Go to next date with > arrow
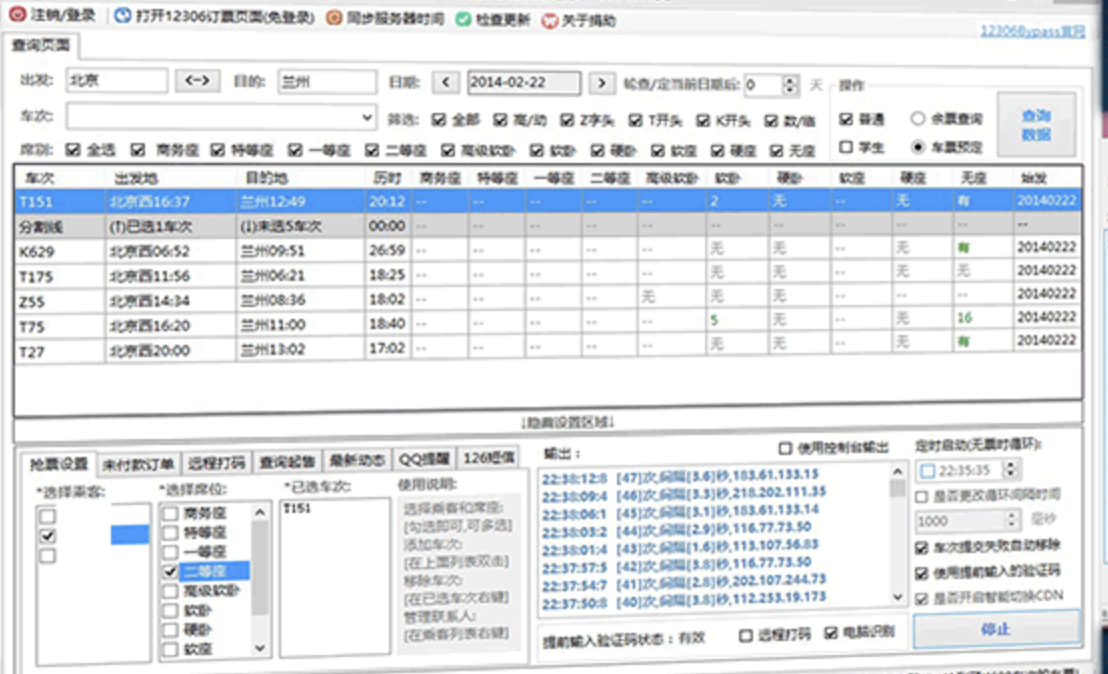 point(600,83)
